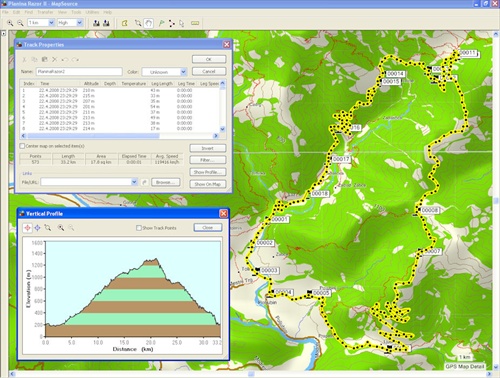The image size is (500, 378).
Task: Check Center map on selected item(s)
Action: (x=22, y=146)
